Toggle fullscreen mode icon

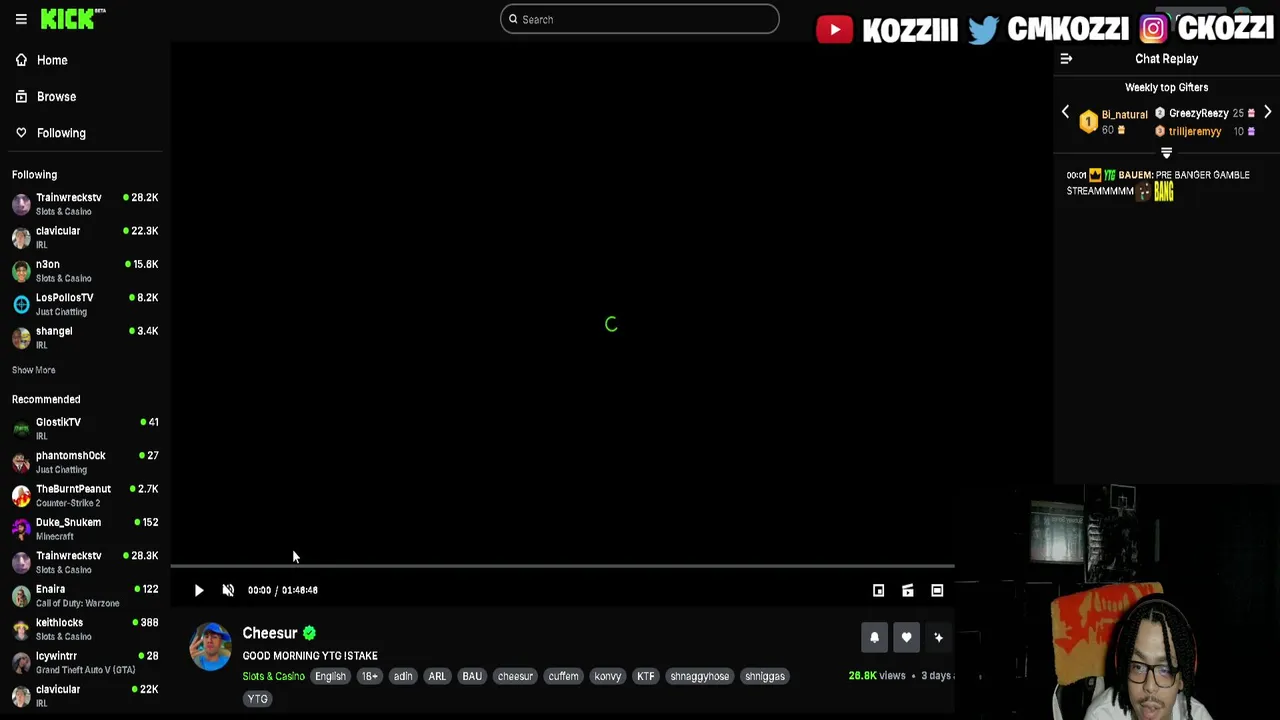[937, 590]
